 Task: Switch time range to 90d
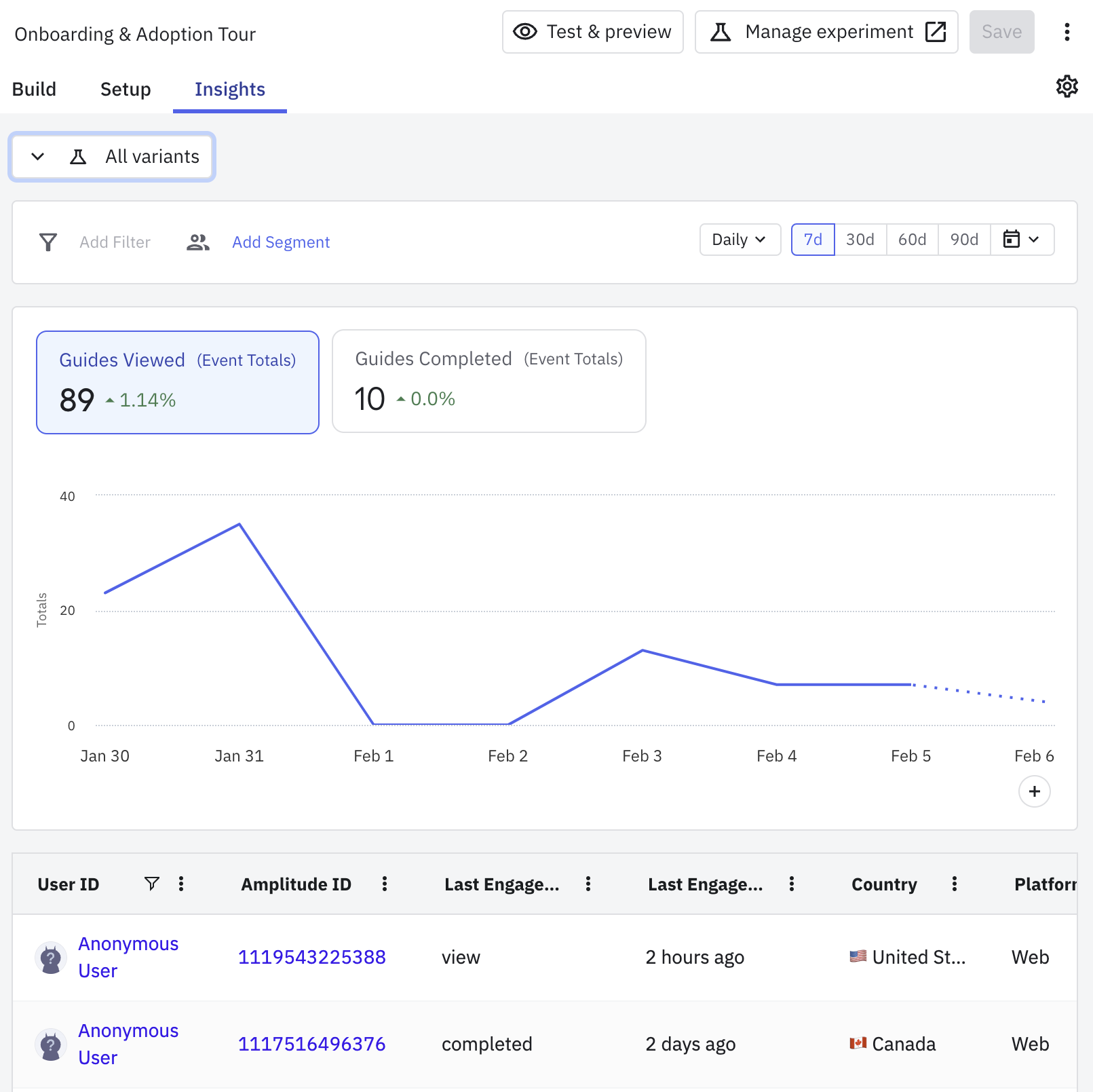tap(963, 240)
